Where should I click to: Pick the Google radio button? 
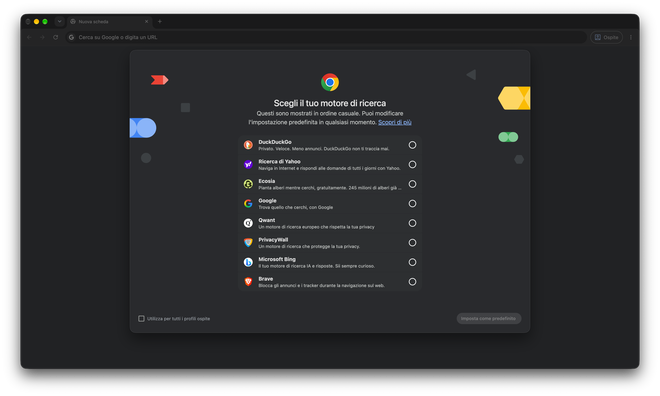pyautogui.click(x=412, y=204)
